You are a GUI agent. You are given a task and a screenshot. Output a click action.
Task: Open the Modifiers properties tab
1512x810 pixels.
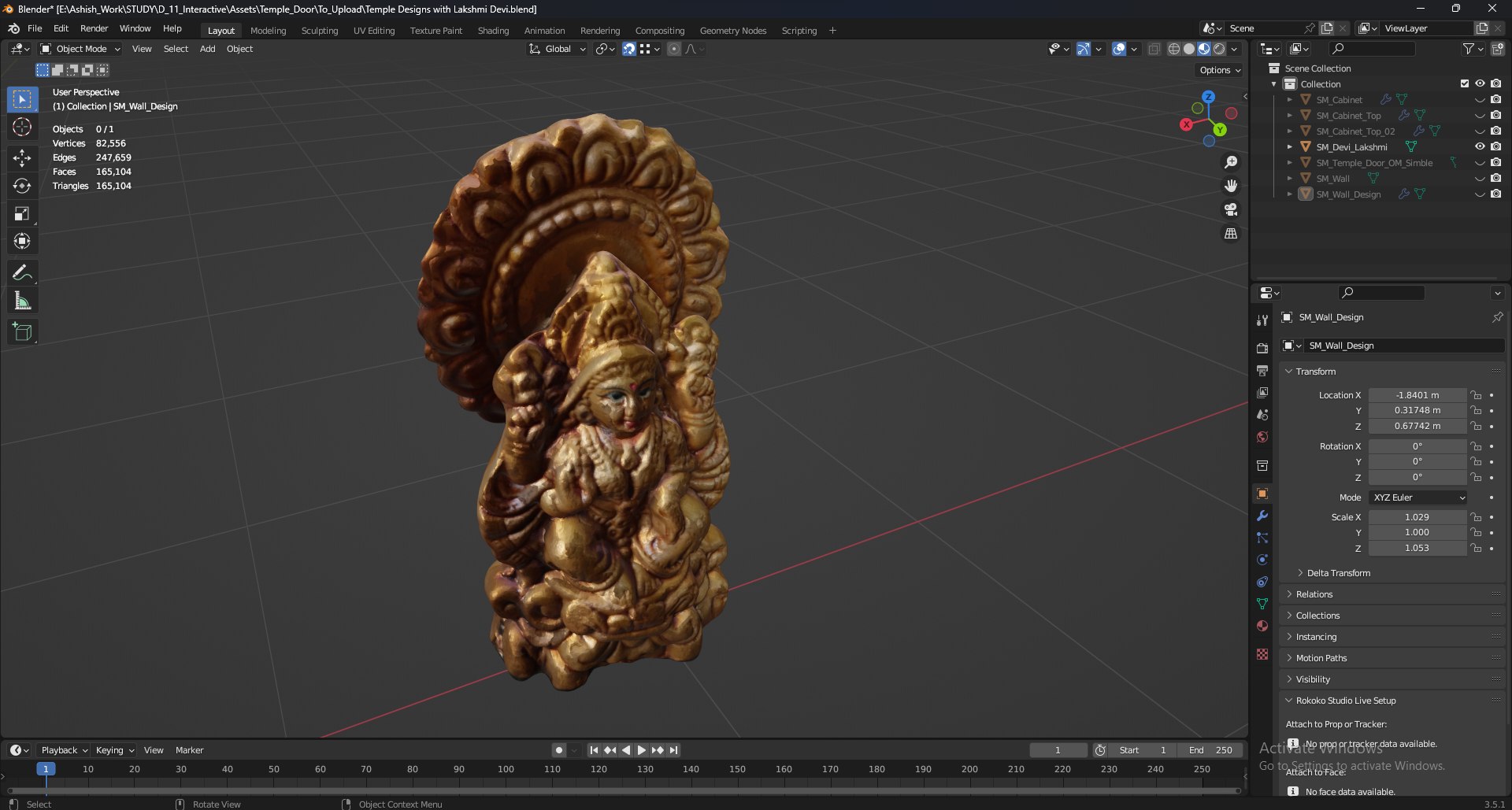click(x=1262, y=516)
